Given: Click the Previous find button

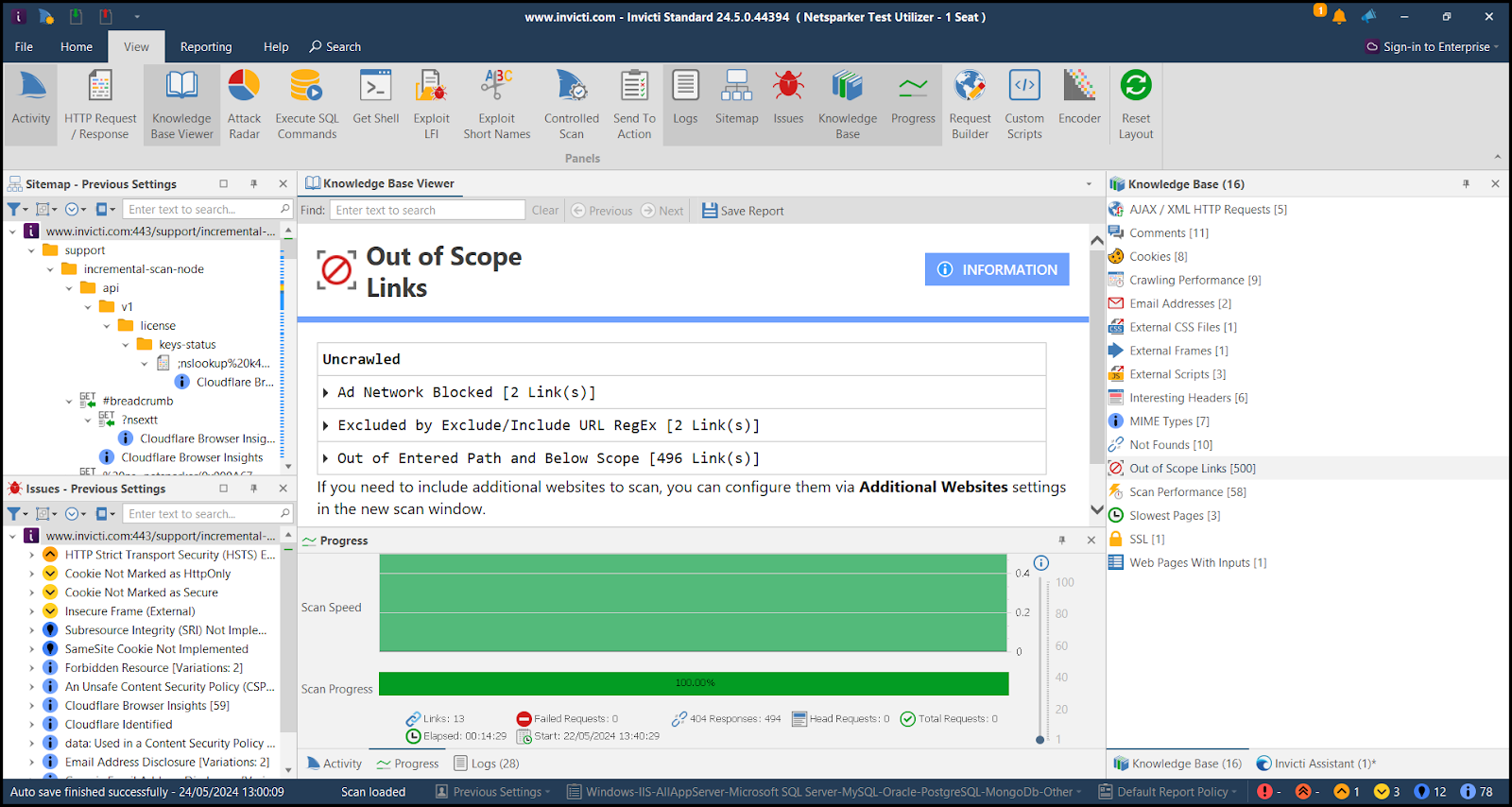Looking at the screenshot, I should pyautogui.click(x=602, y=211).
